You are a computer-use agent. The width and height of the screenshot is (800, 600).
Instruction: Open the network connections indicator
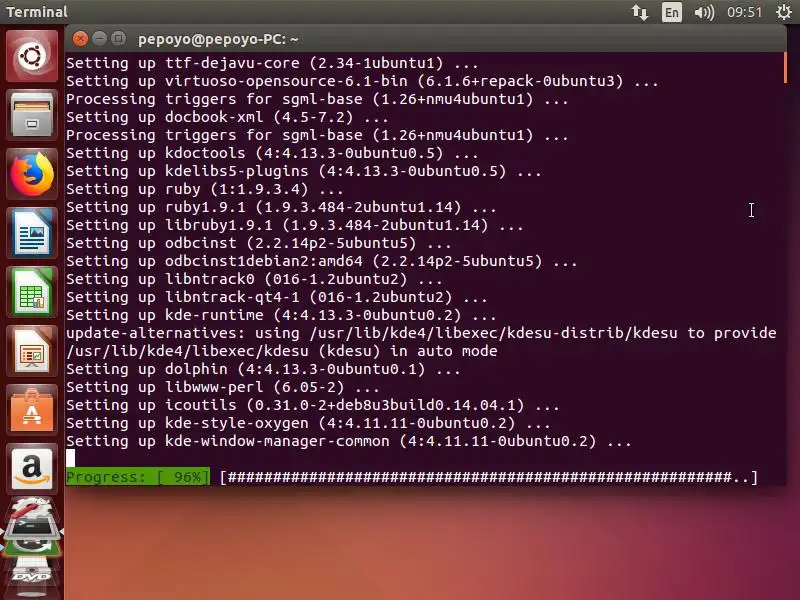(640, 12)
